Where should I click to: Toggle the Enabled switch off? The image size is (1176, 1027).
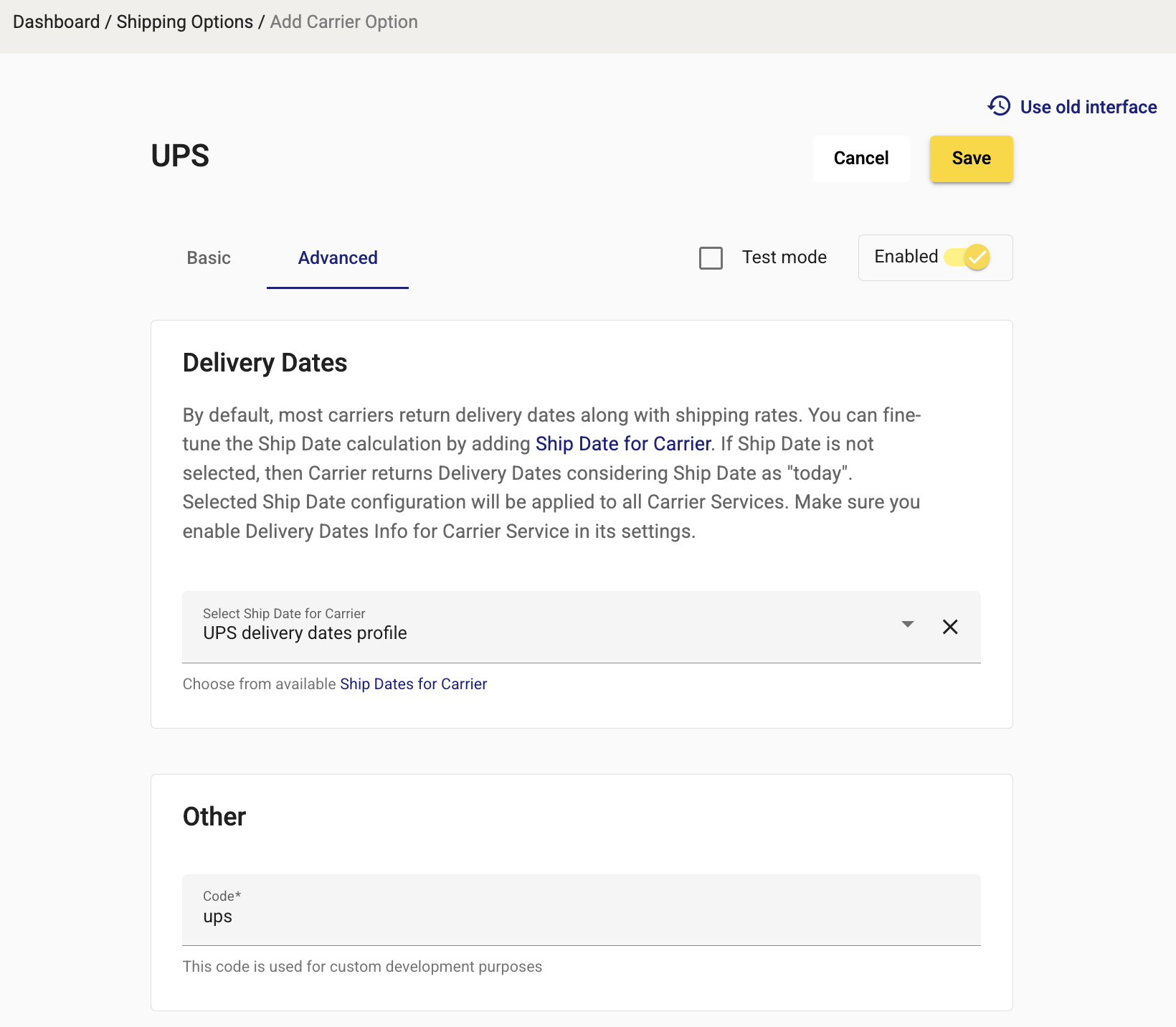[967, 257]
